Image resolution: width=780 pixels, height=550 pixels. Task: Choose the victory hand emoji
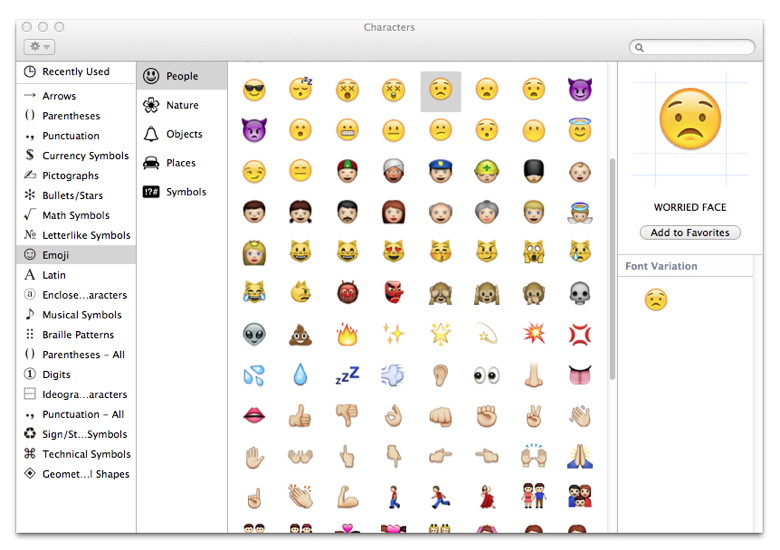tap(534, 416)
